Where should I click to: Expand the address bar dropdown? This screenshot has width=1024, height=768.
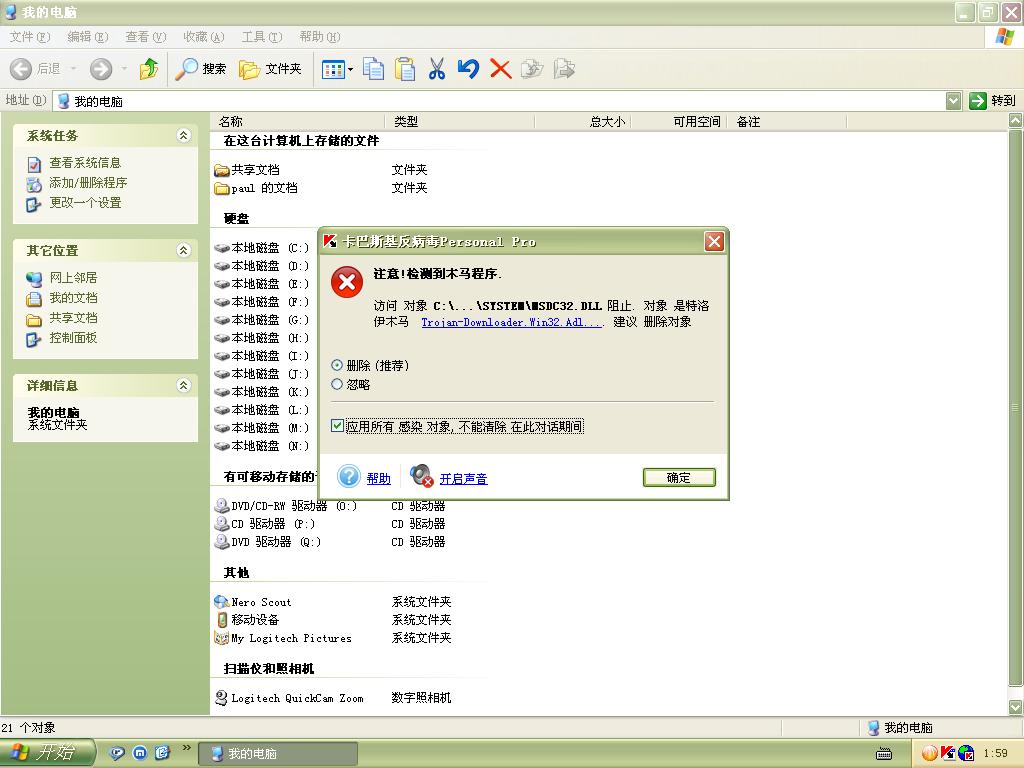953,101
